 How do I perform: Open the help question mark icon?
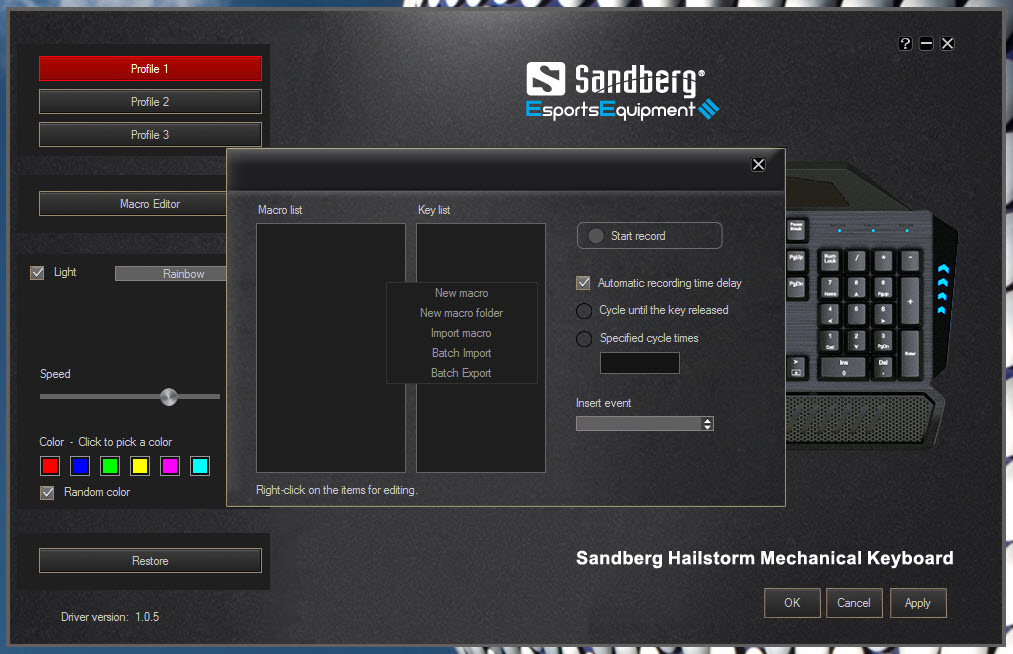[x=905, y=43]
